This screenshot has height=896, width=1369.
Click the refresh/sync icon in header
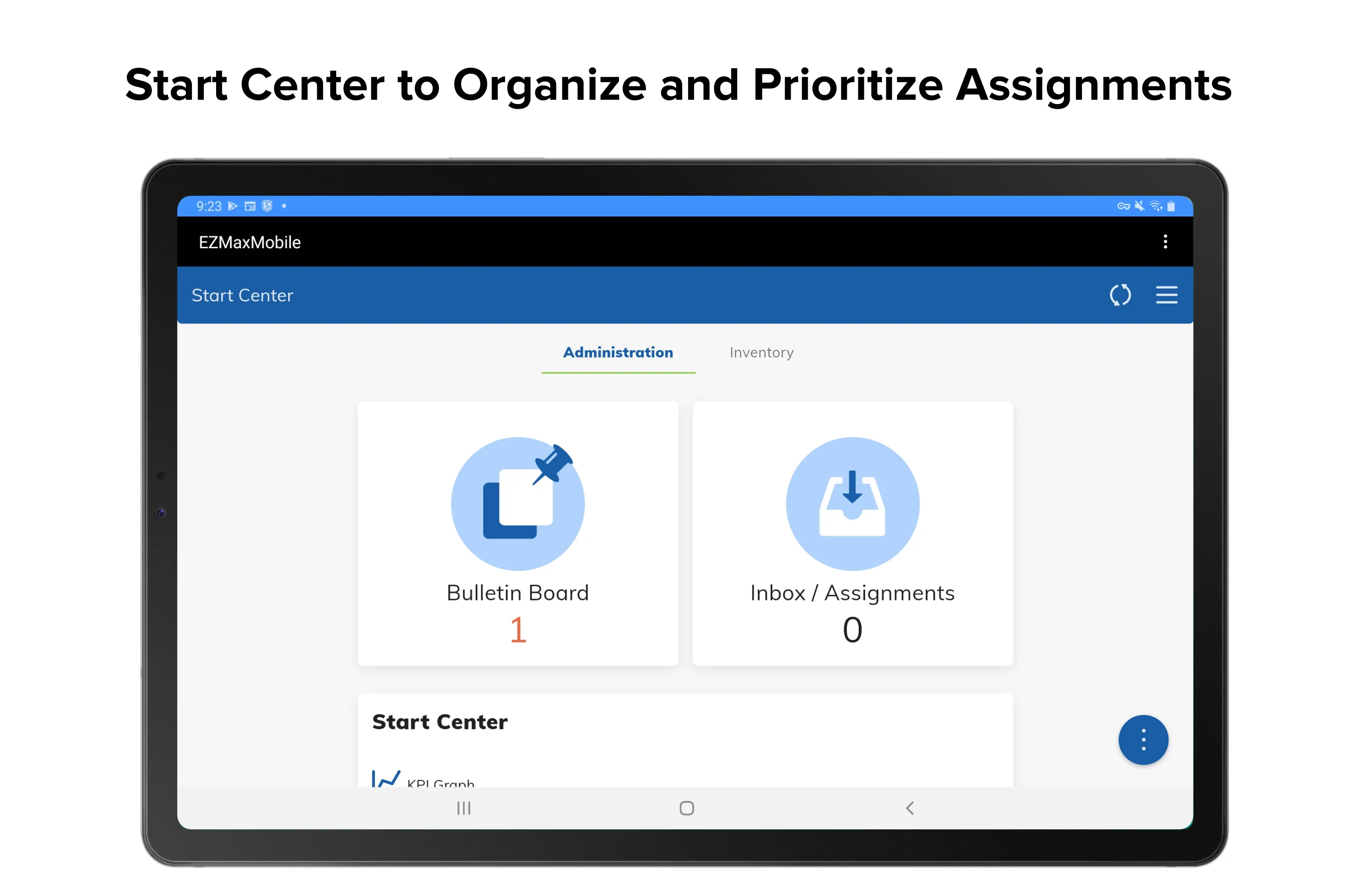tap(1120, 293)
